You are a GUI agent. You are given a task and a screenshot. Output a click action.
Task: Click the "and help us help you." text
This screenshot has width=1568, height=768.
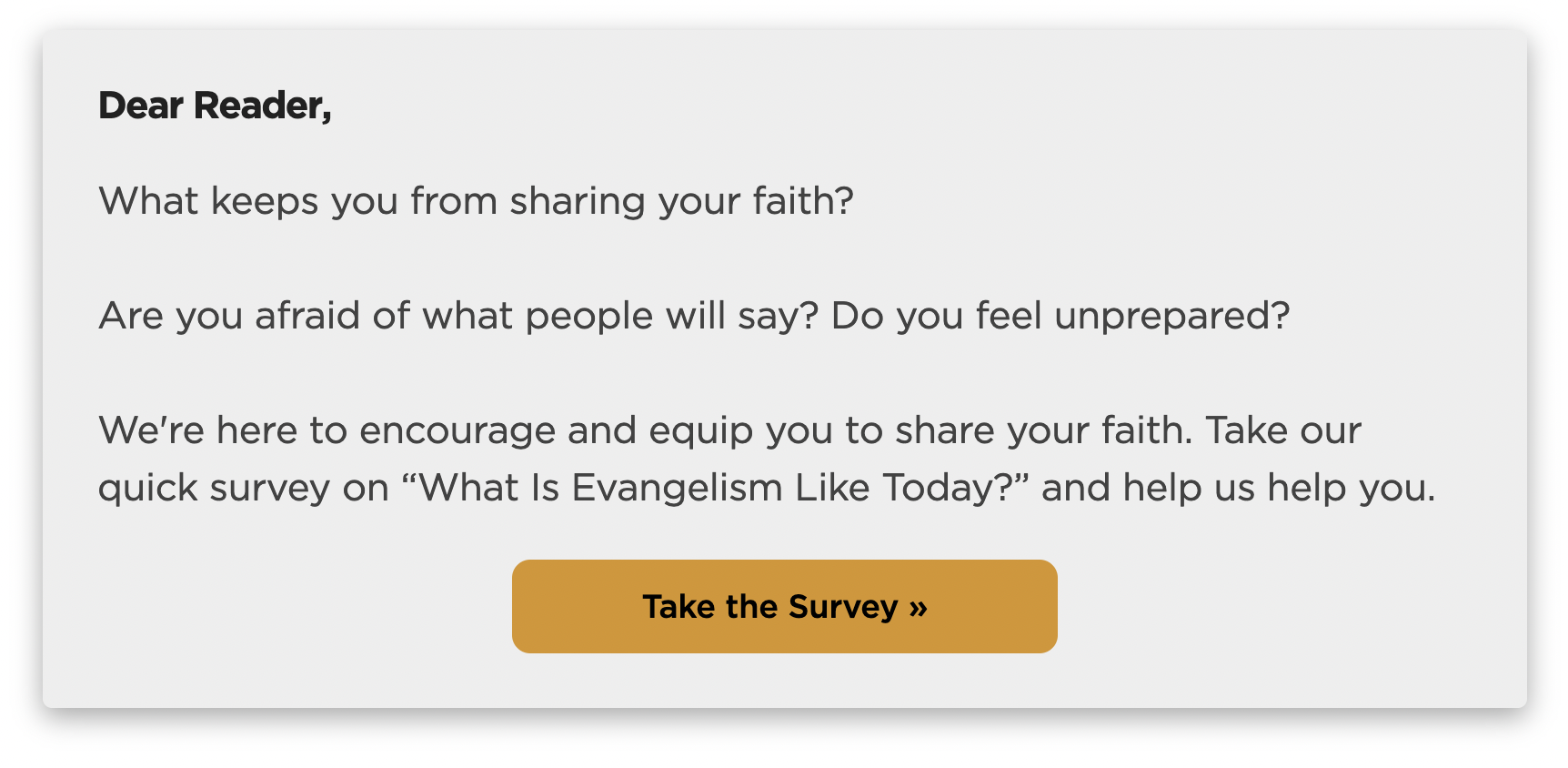pyautogui.click(x=1238, y=488)
